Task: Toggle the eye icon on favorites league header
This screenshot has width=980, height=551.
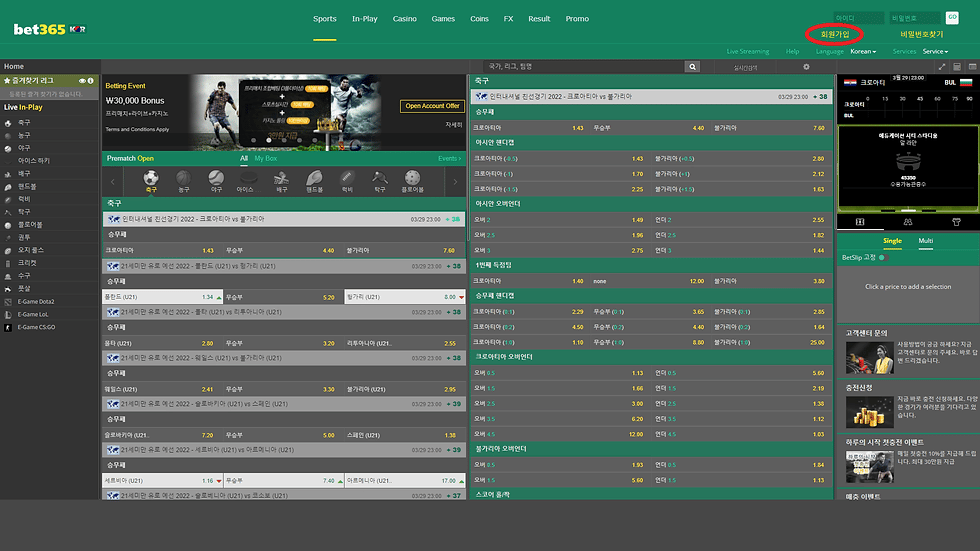Action: [82, 81]
